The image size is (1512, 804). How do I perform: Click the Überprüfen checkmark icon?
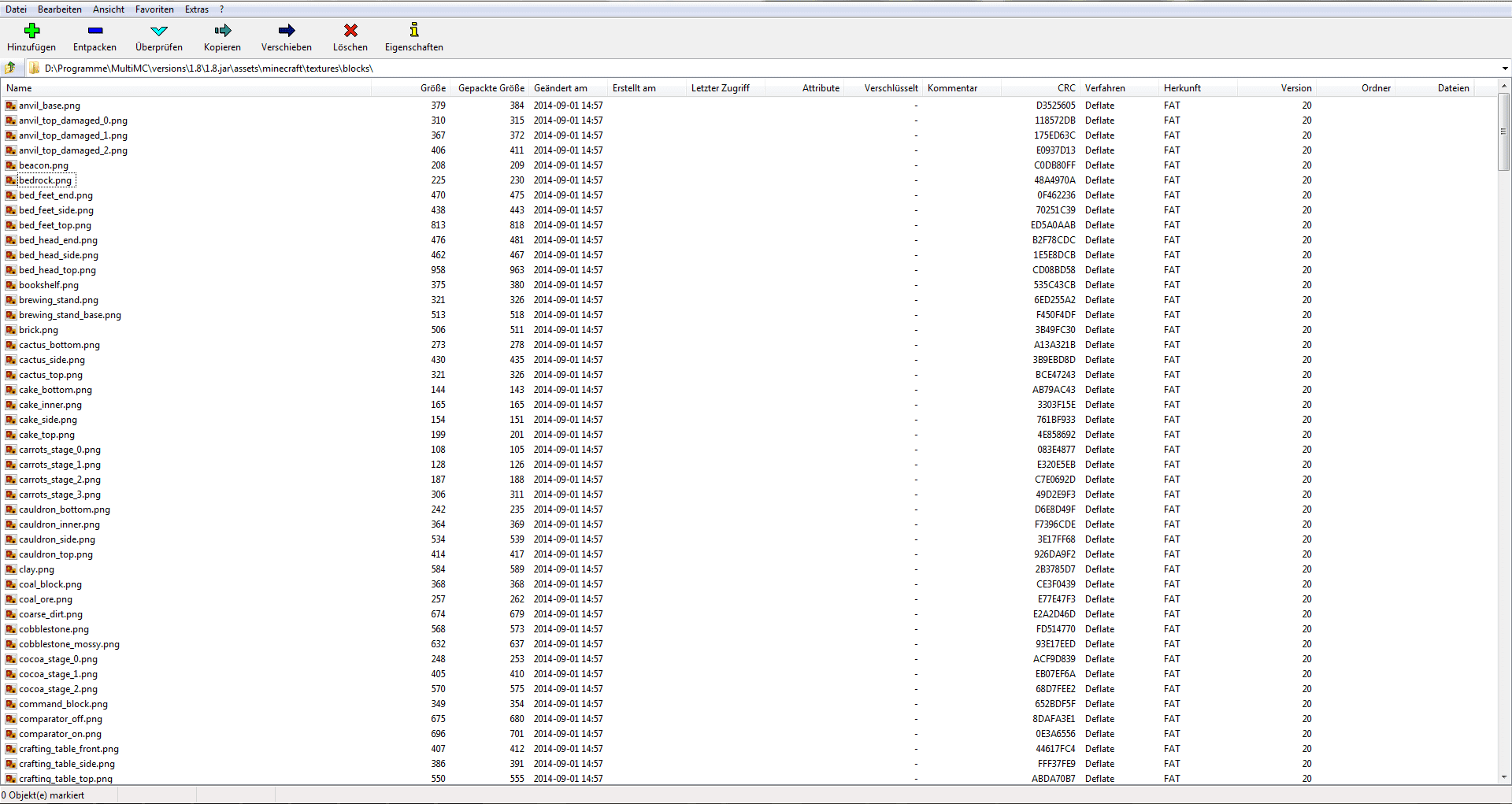(159, 31)
